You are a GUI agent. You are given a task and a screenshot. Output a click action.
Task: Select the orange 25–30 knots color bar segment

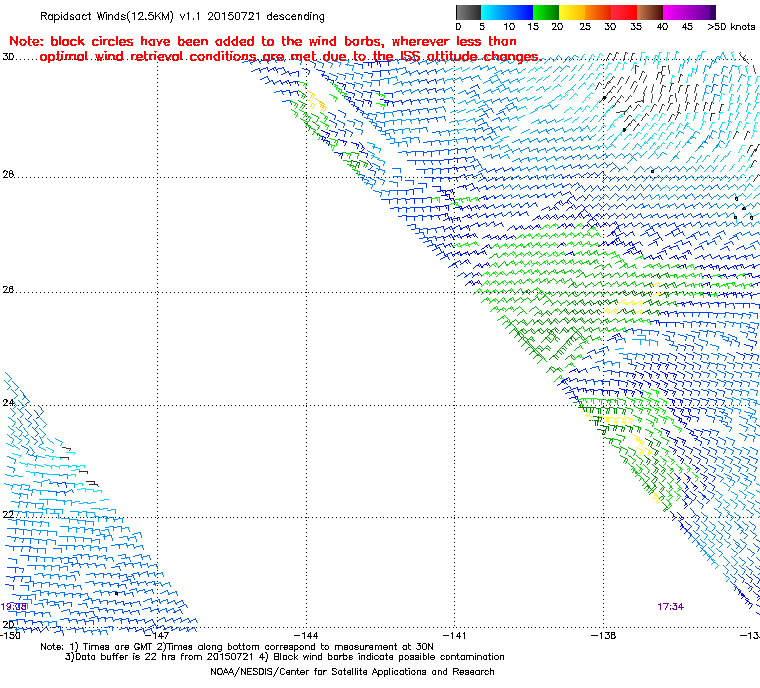coord(598,12)
